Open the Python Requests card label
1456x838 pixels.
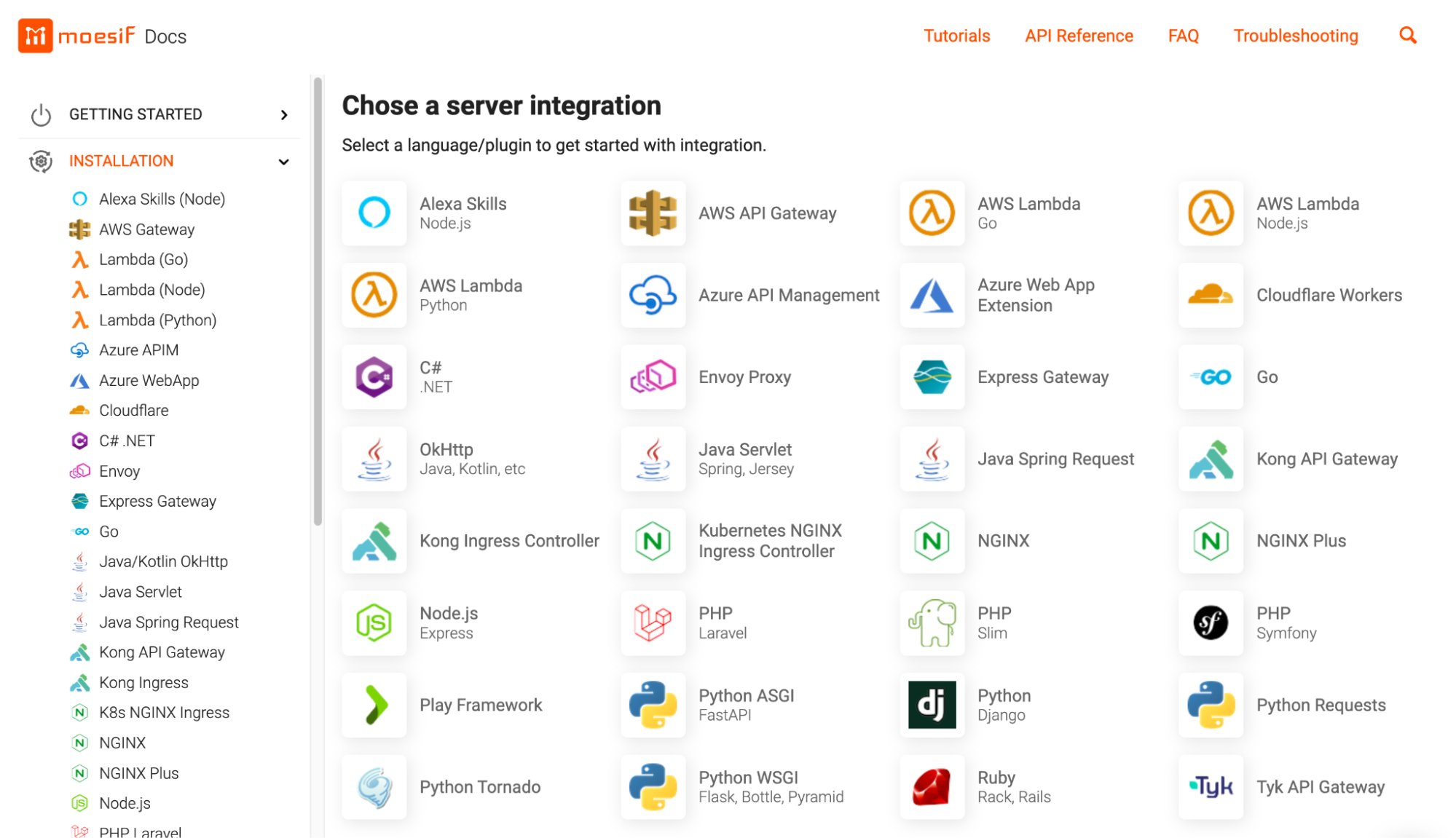tap(1321, 705)
